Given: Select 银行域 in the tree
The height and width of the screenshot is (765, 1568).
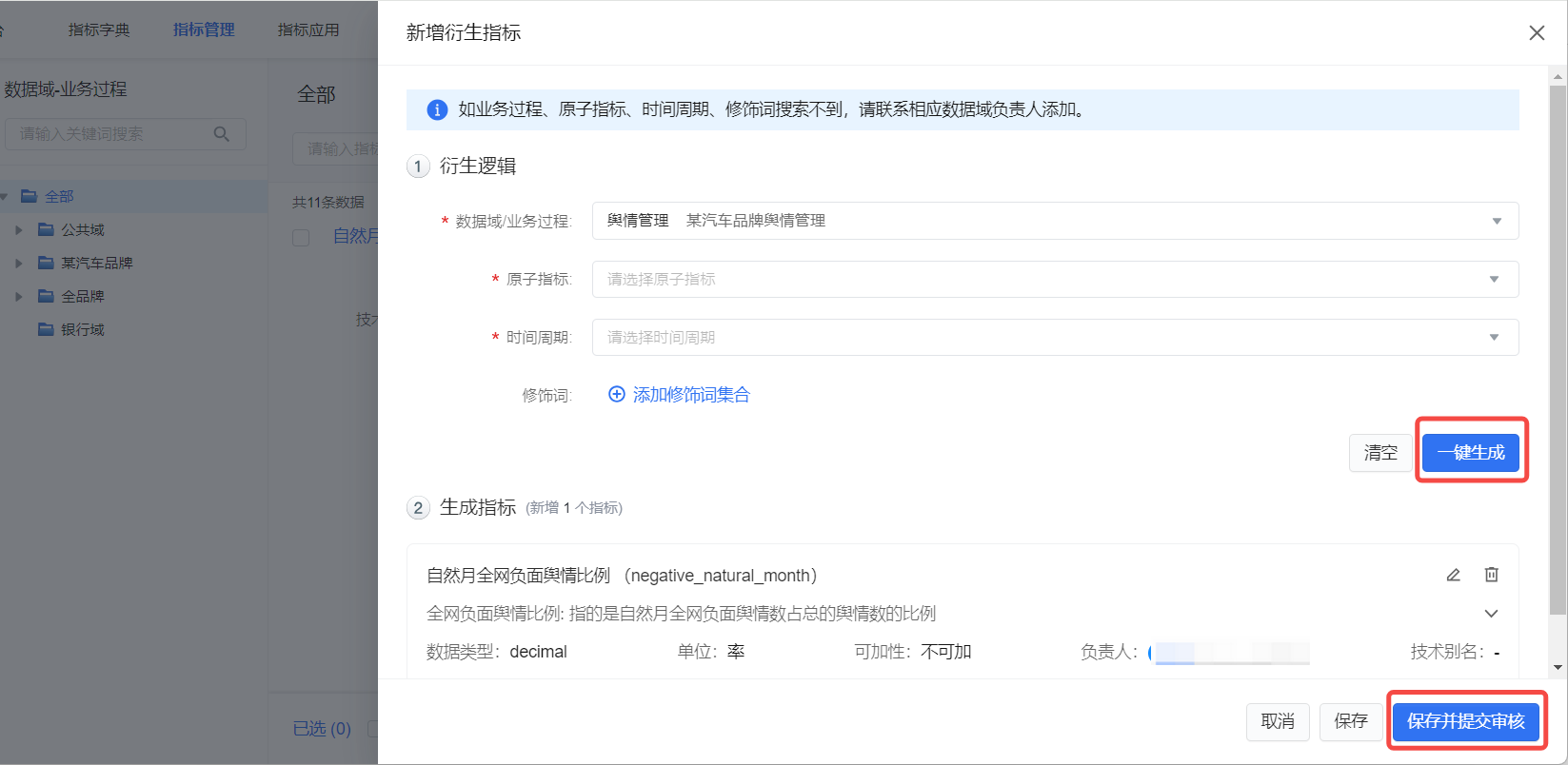Looking at the screenshot, I should point(83,329).
